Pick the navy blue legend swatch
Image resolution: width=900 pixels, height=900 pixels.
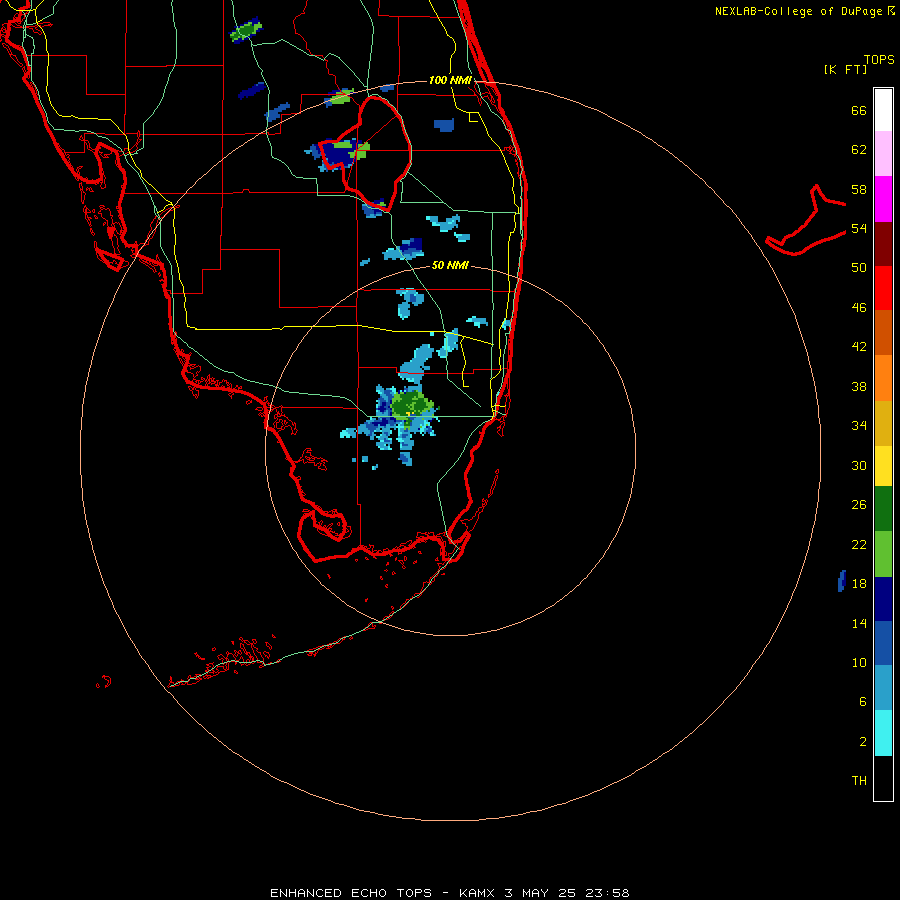click(883, 599)
